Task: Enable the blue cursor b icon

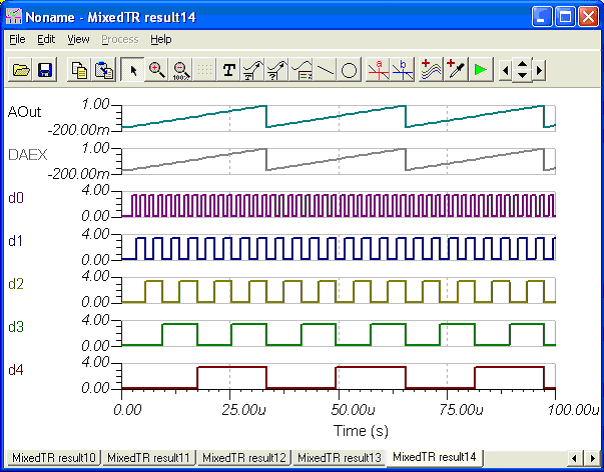Action: [x=403, y=70]
